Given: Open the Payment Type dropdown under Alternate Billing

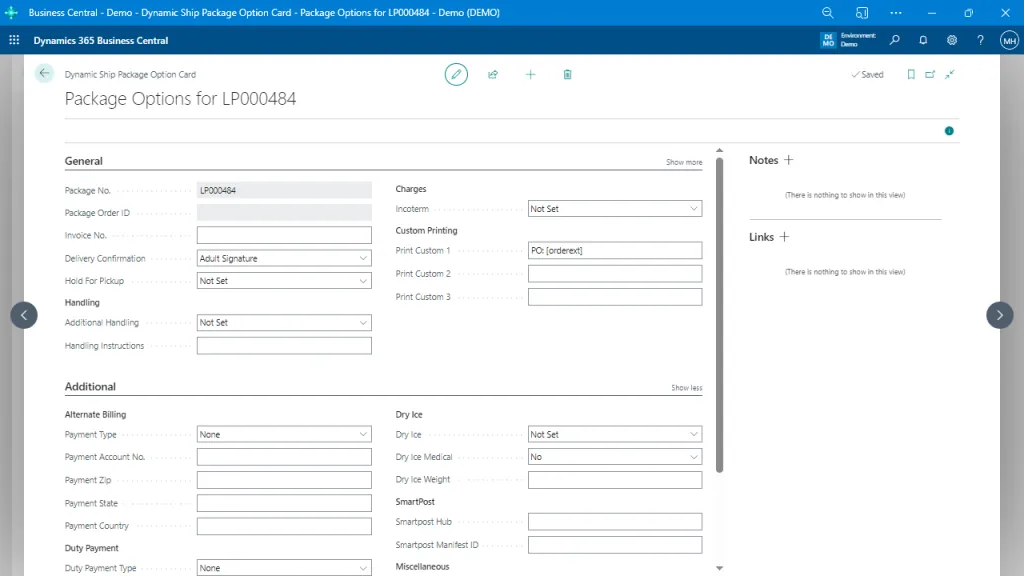Looking at the screenshot, I should [364, 434].
